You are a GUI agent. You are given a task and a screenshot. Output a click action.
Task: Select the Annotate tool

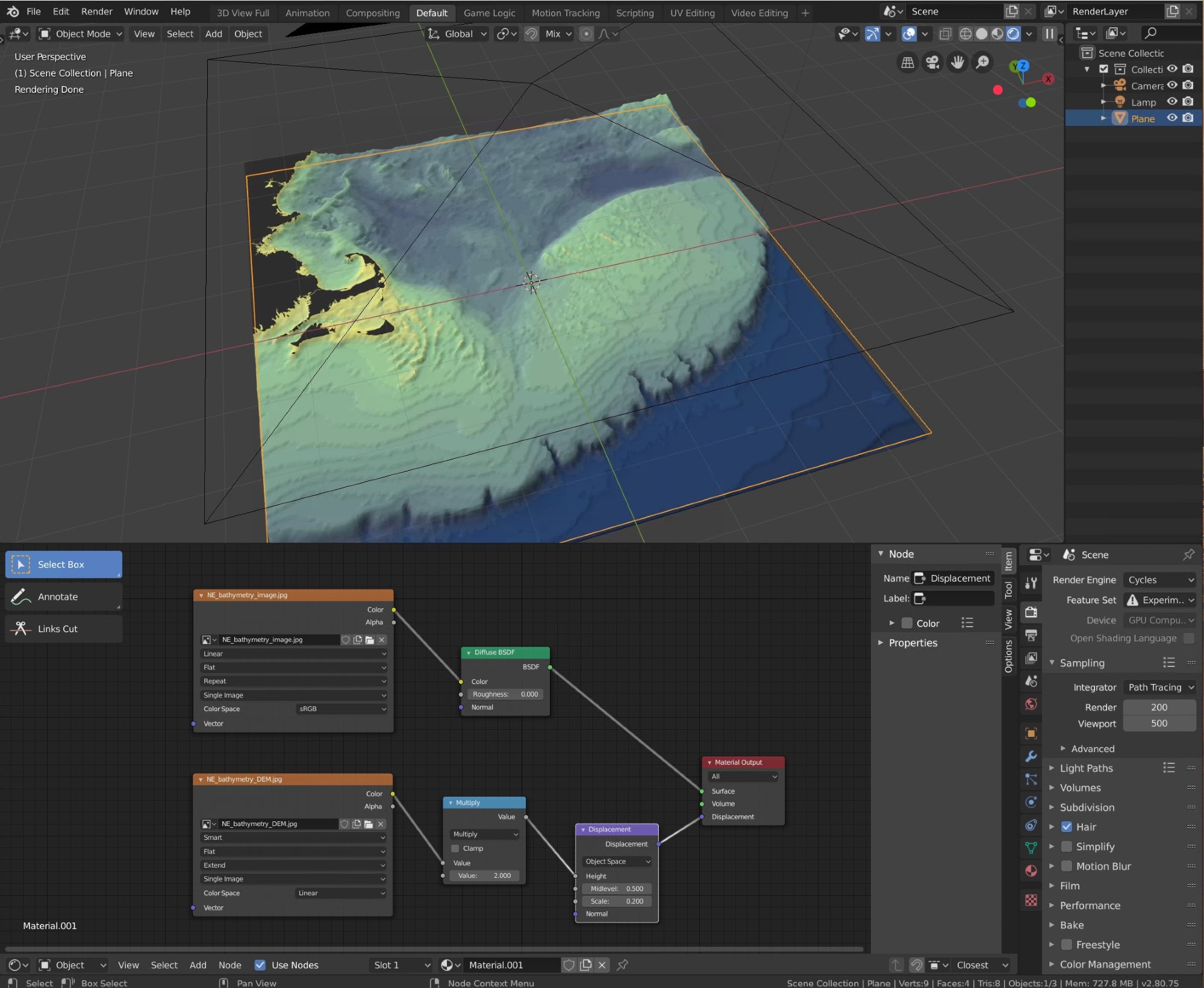tap(63, 597)
